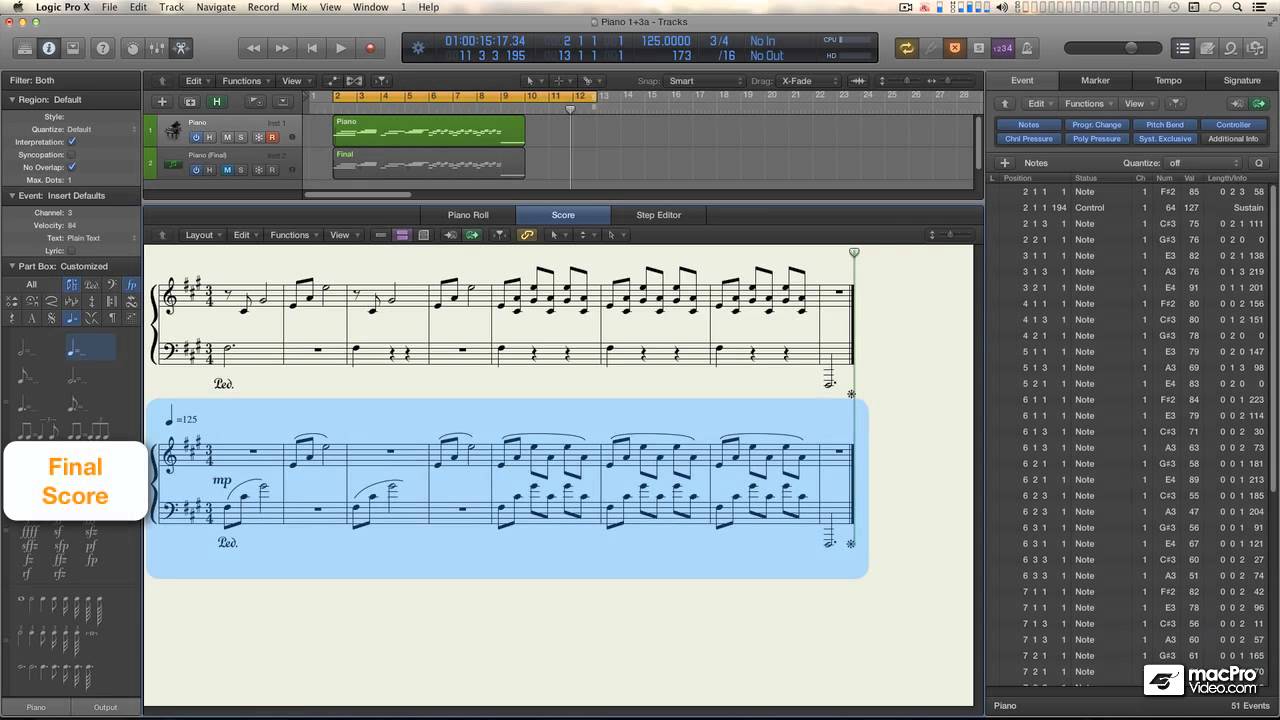
Task: Mute the Piano track
Action: [227, 137]
